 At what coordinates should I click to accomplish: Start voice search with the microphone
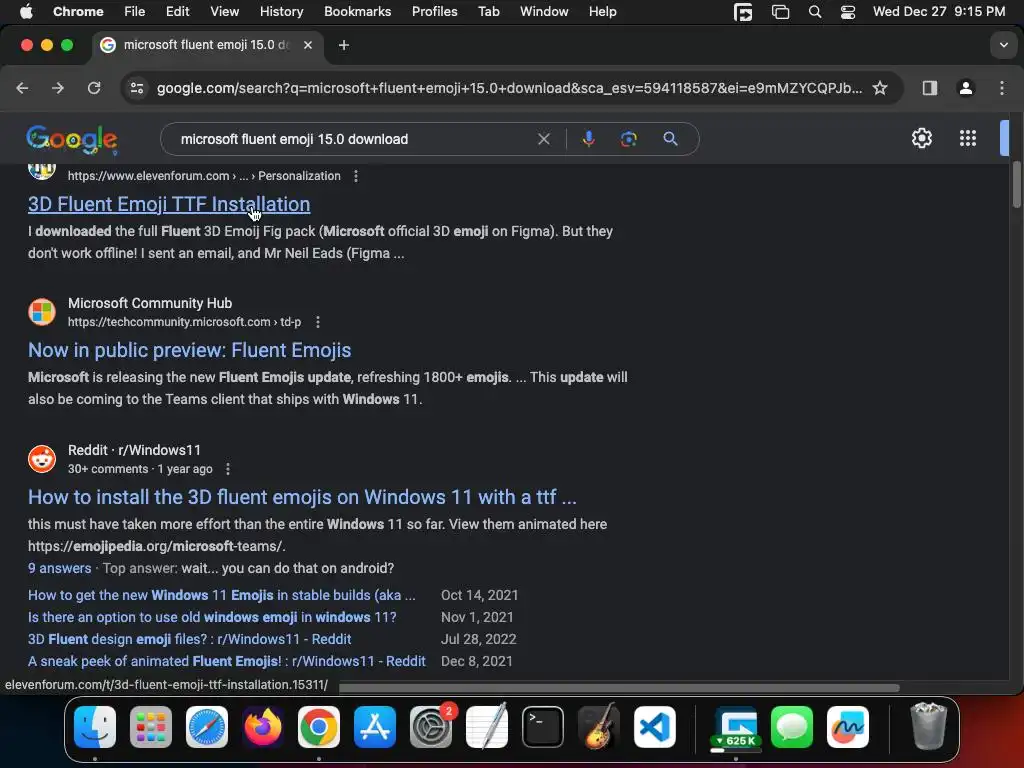point(588,139)
